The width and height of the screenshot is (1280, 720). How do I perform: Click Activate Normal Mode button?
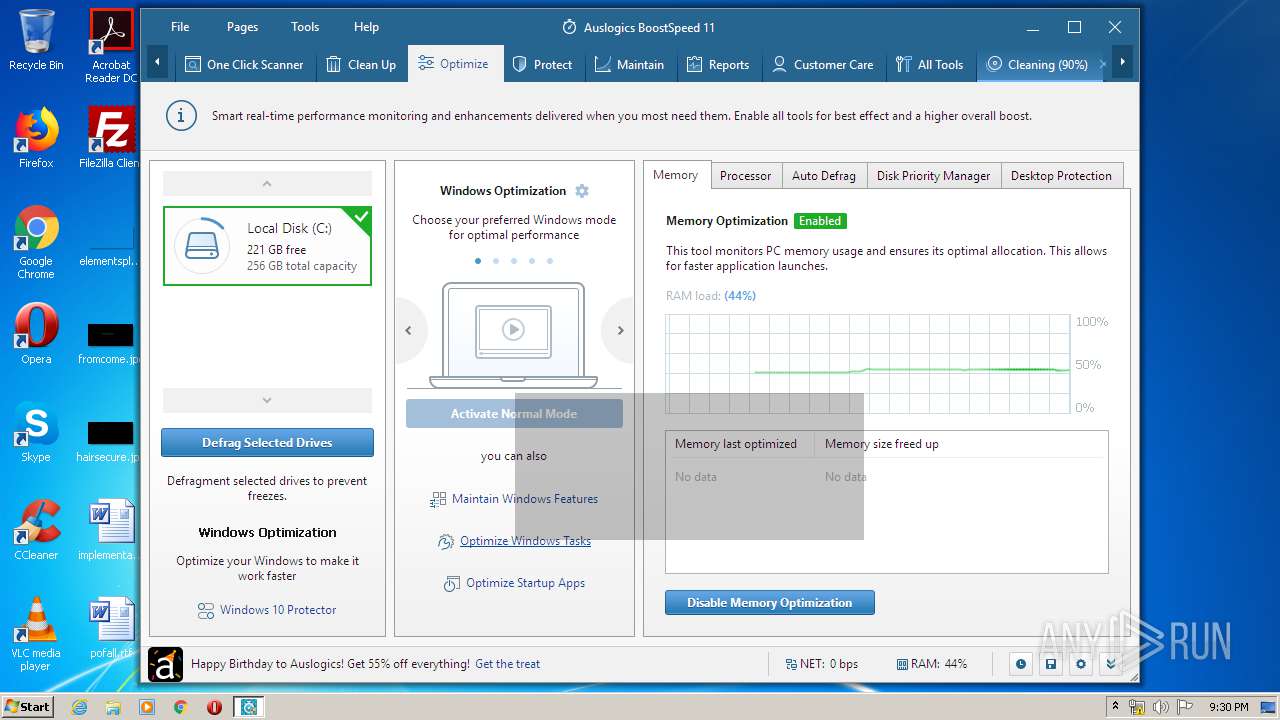514,413
